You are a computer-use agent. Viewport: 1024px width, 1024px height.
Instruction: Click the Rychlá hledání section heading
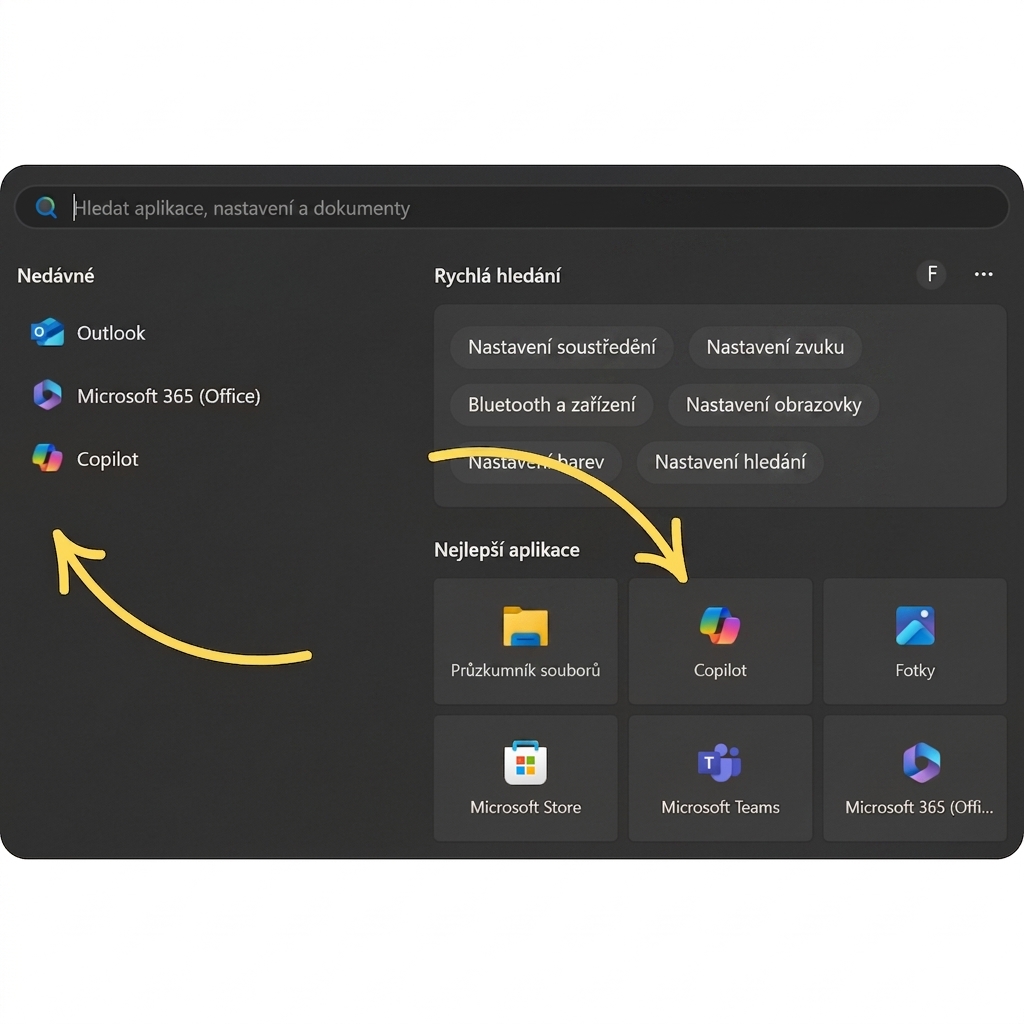point(497,276)
